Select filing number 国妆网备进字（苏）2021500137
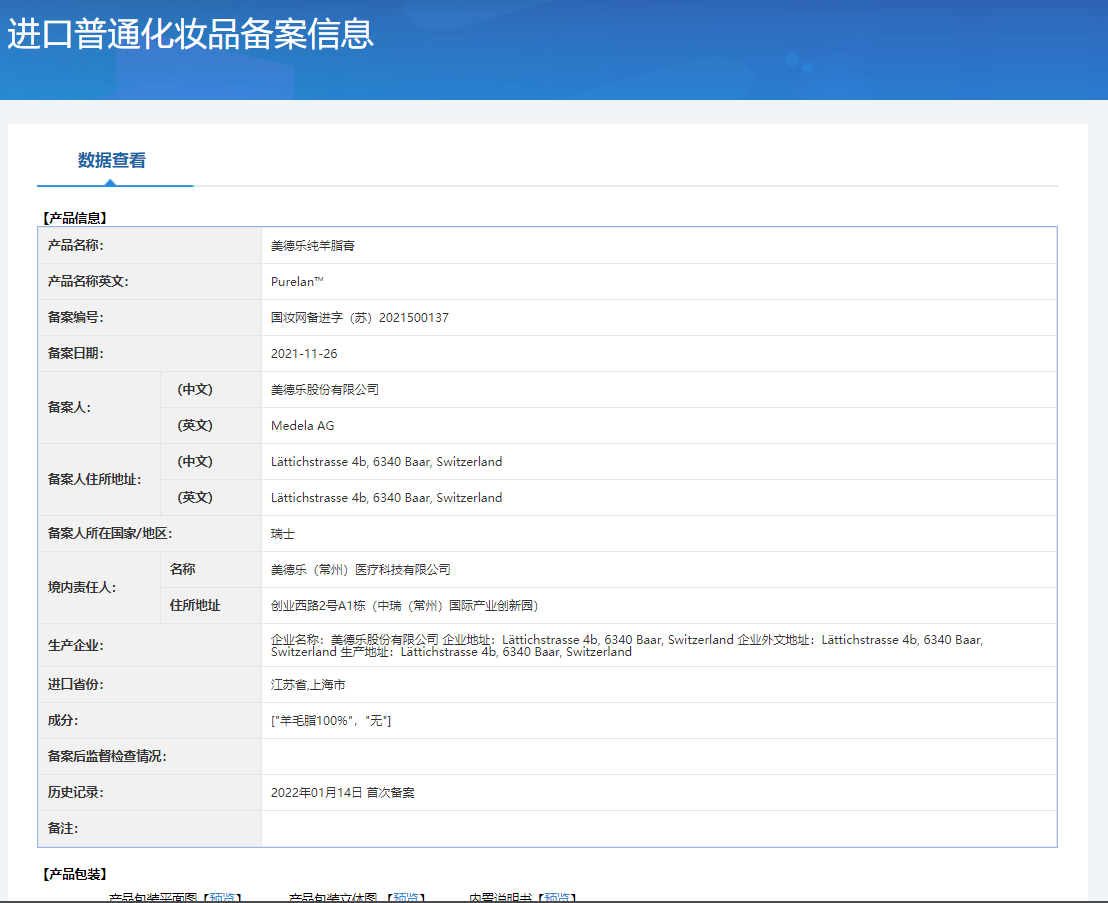Viewport: 1108px width, 903px height. coord(359,318)
